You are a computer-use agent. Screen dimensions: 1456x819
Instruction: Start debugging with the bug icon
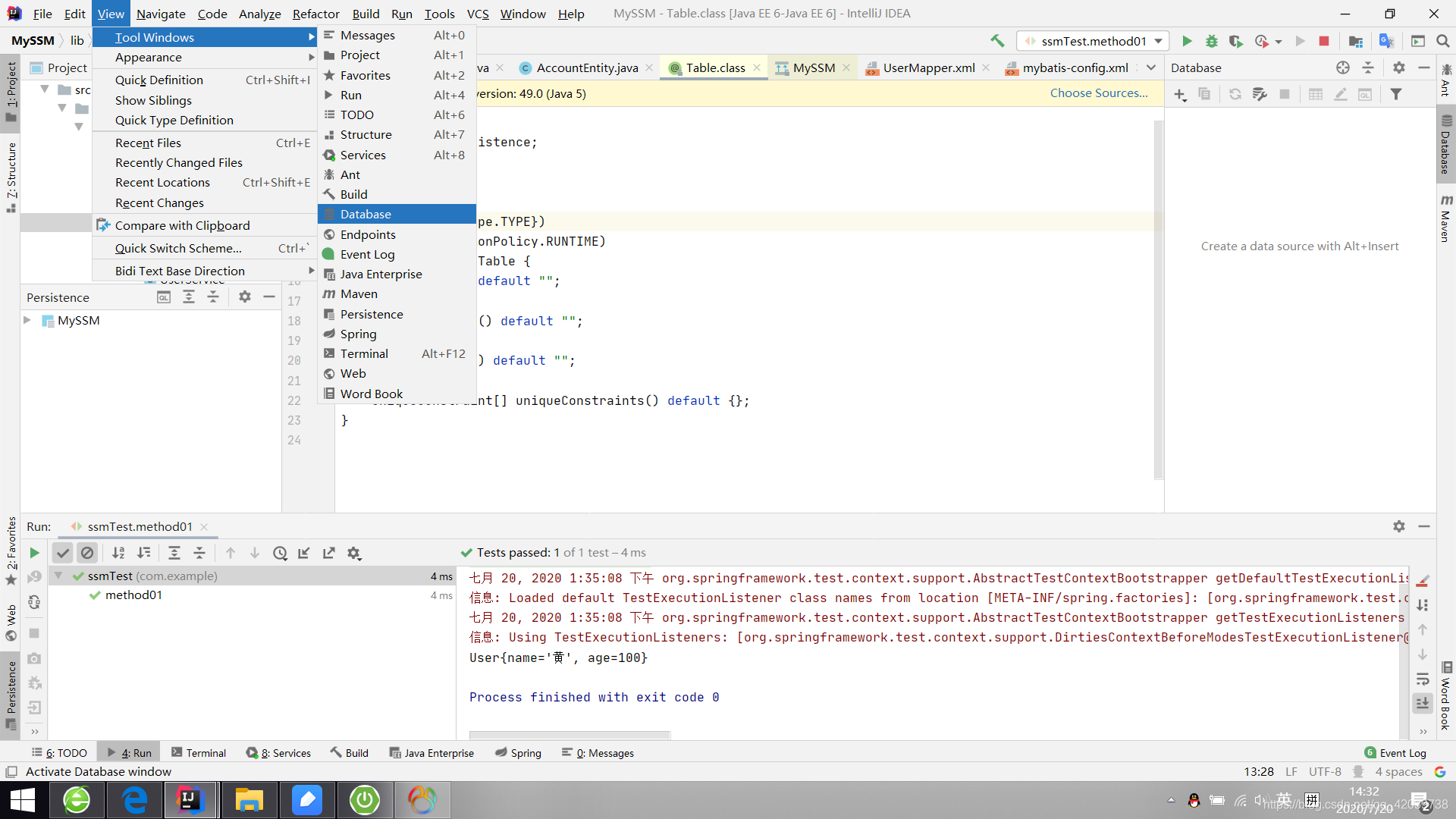(1212, 41)
